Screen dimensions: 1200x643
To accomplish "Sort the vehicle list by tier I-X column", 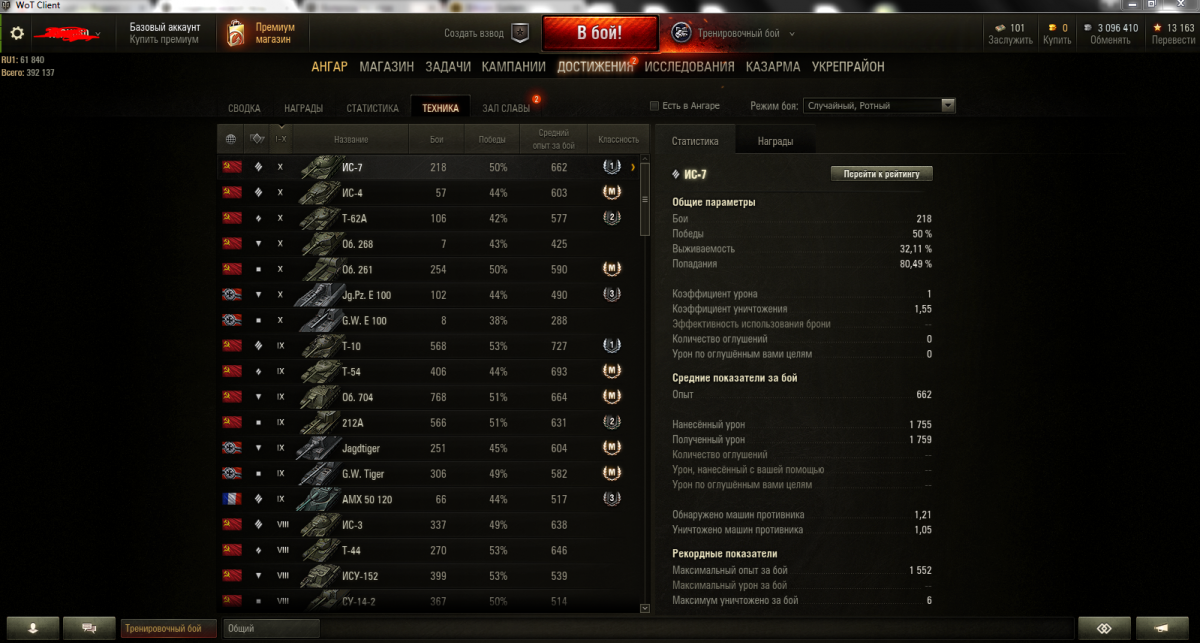I will [282, 139].
